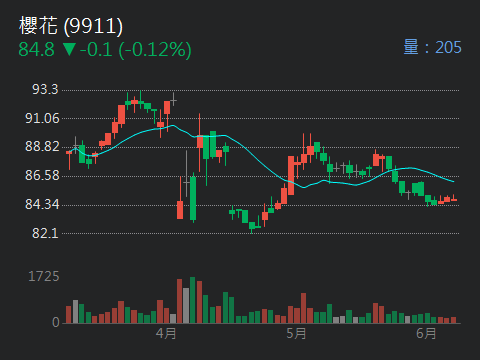Image resolution: width=480 pixels, height=360 pixels.
Task: Click the volume label 量：205
Action: (x=432, y=47)
